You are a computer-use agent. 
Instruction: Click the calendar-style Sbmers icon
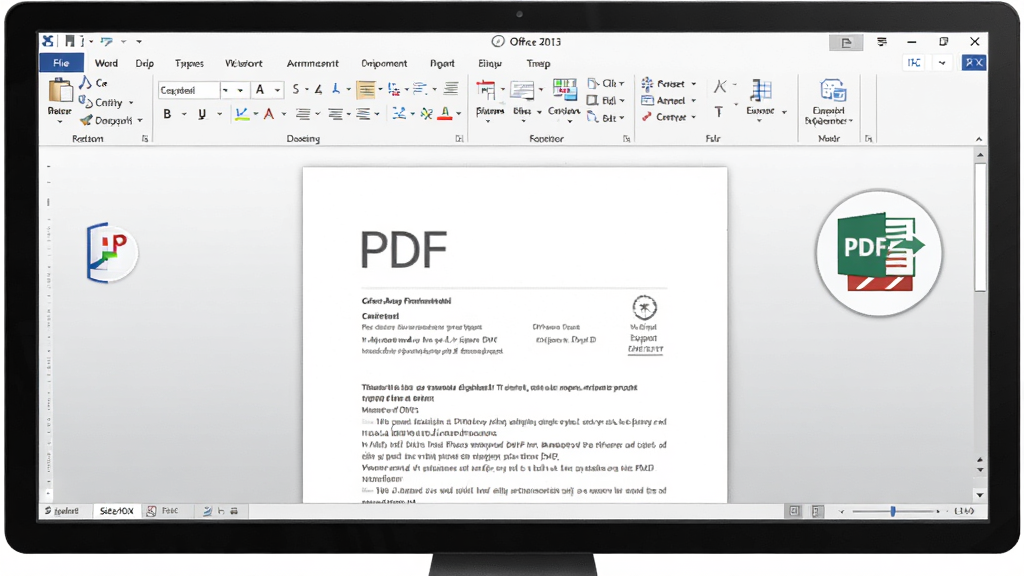point(486,91)
